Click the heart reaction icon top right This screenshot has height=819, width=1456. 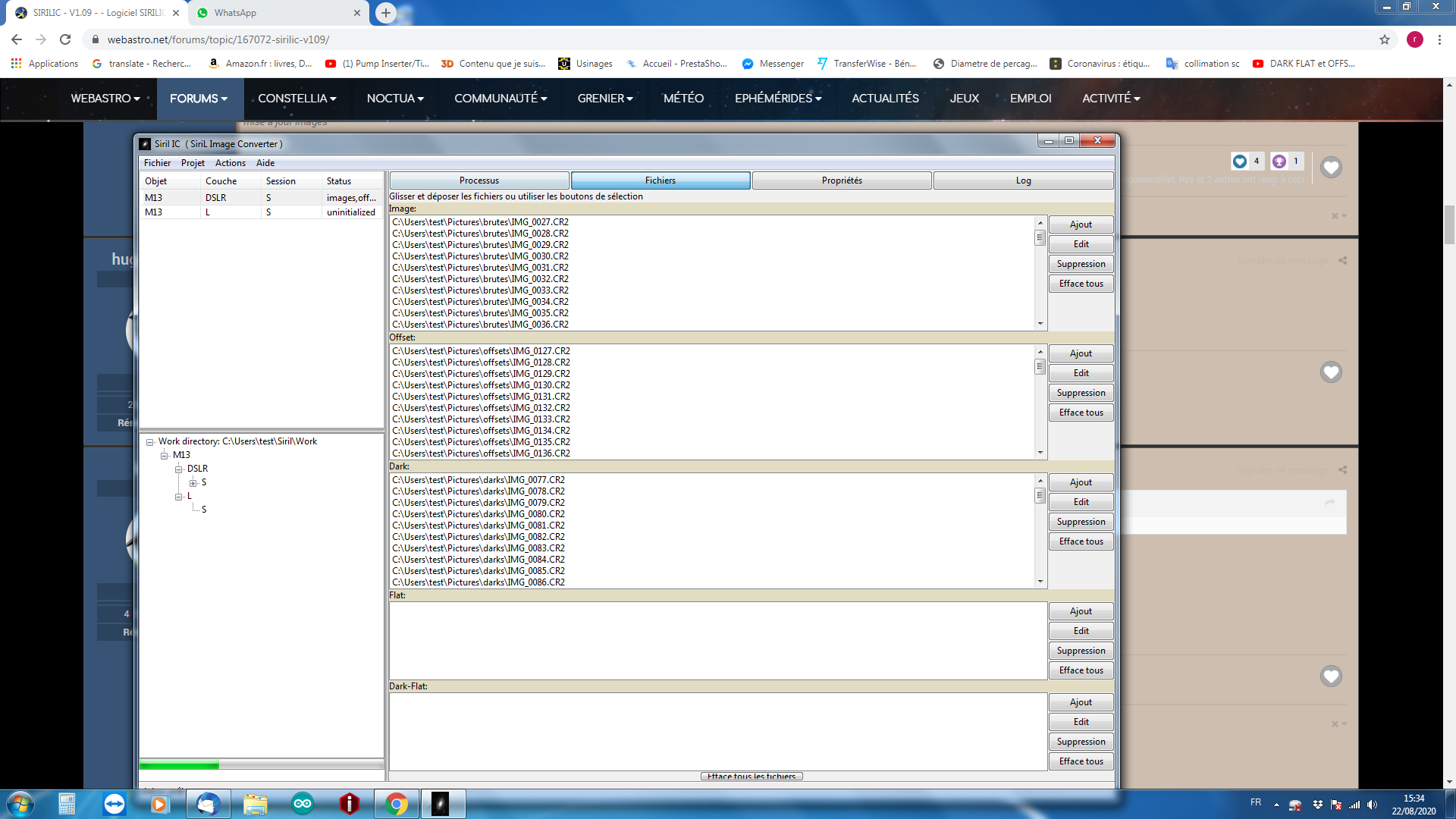coord(1331,167)
